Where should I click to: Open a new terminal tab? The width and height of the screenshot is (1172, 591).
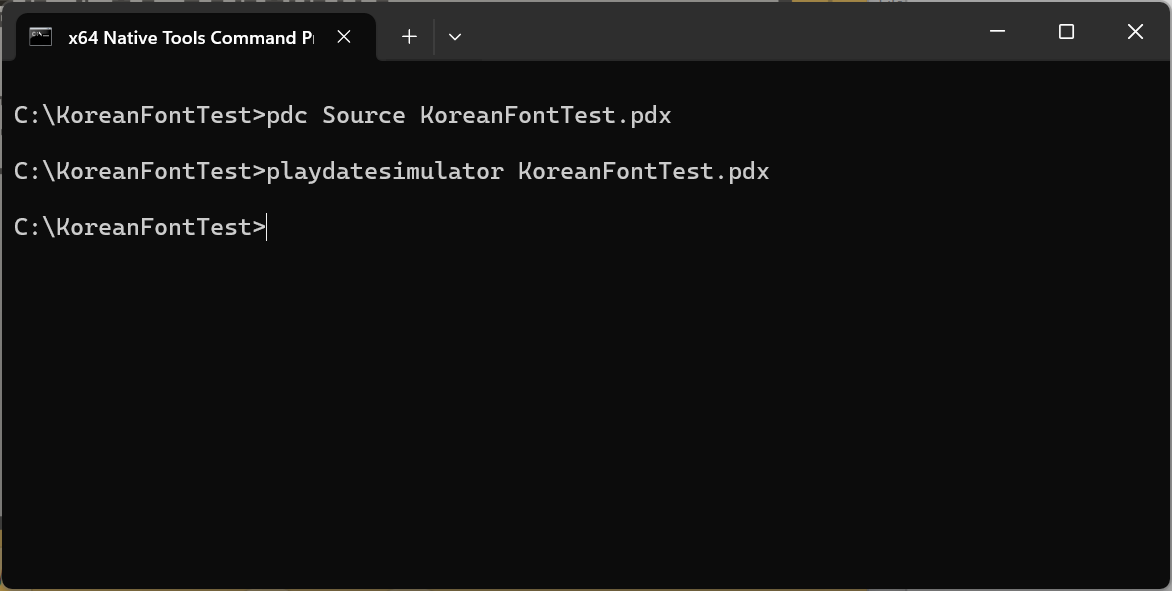tap(409, 37)
